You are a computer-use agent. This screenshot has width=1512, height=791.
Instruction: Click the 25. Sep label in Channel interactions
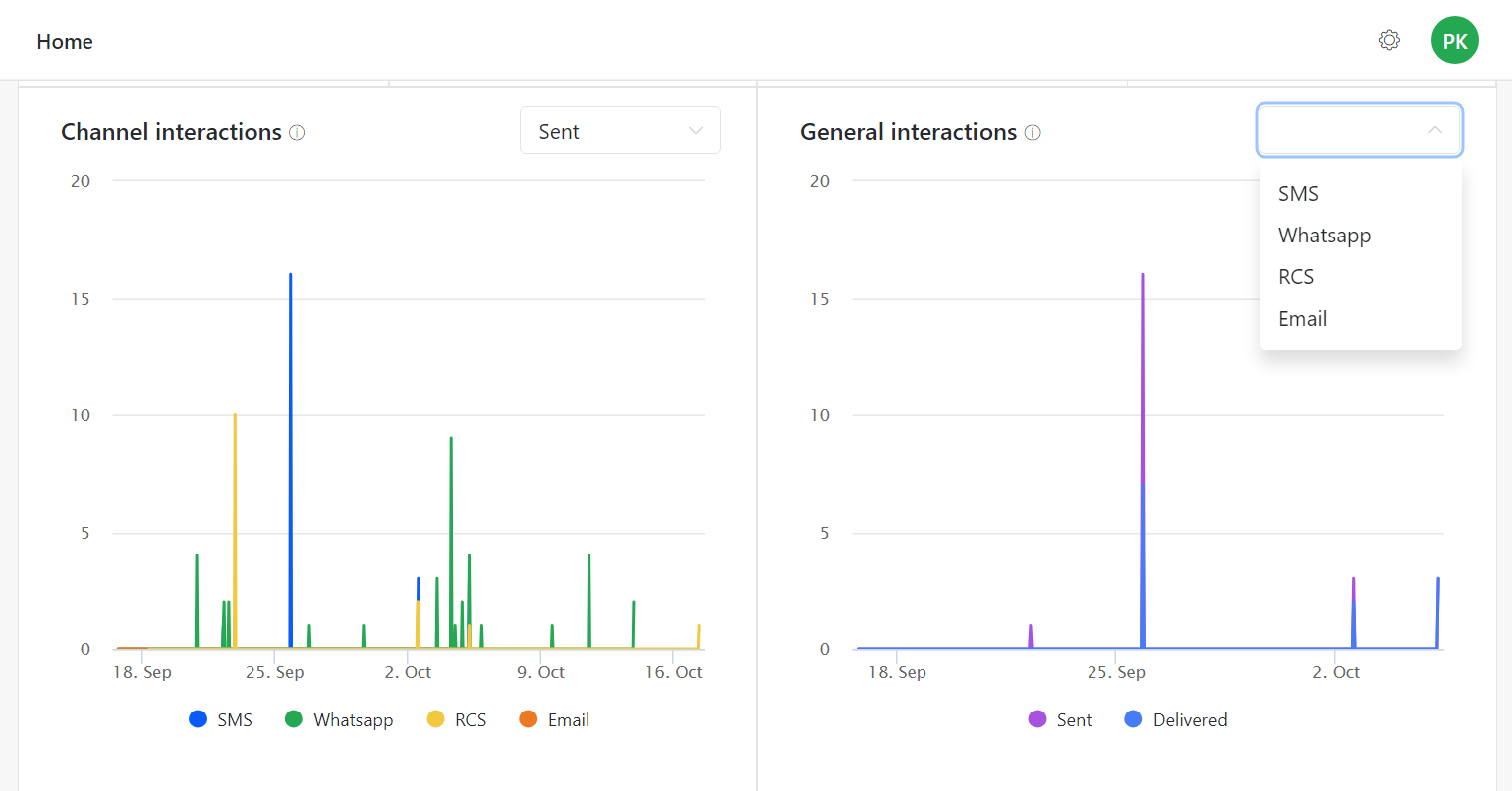[275, 672]
